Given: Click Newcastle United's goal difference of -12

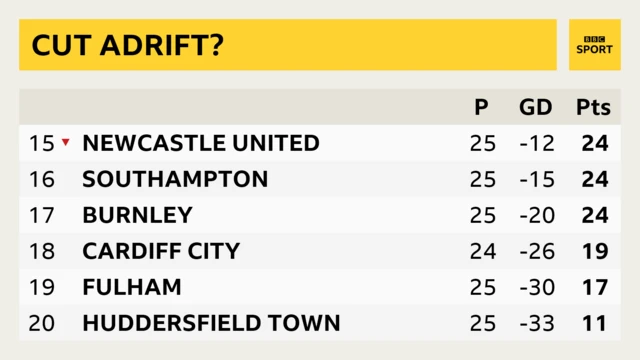Looking at the screenshot, I should 537,143.
